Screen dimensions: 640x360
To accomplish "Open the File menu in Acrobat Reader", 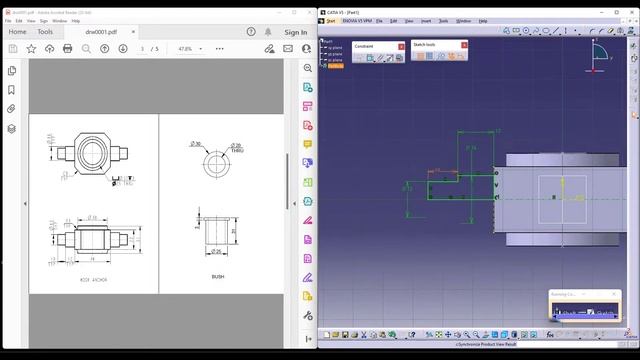I will point(8,21).
